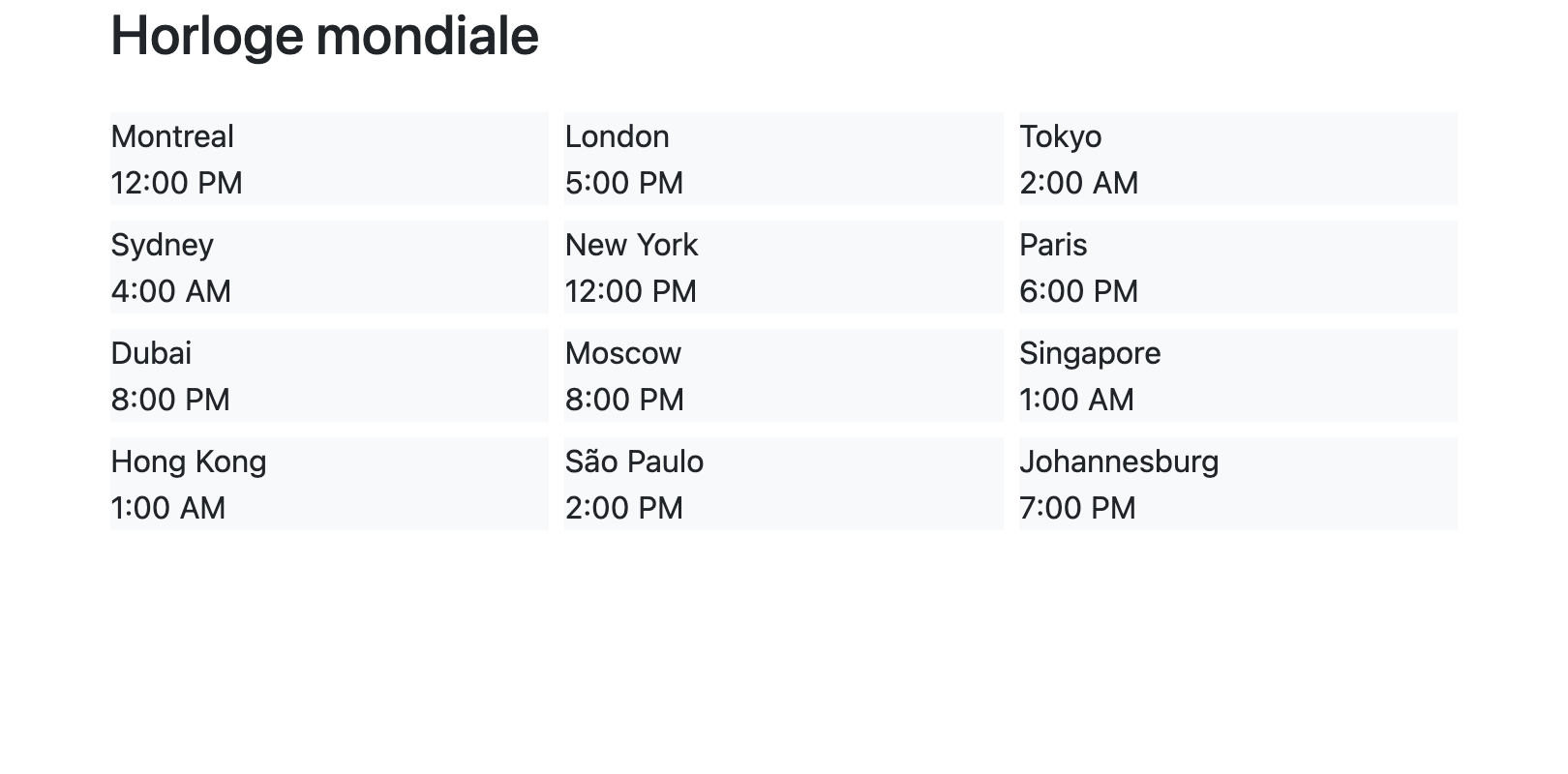Click Paris's 6:00 PM time

(x=1078, y=291)
